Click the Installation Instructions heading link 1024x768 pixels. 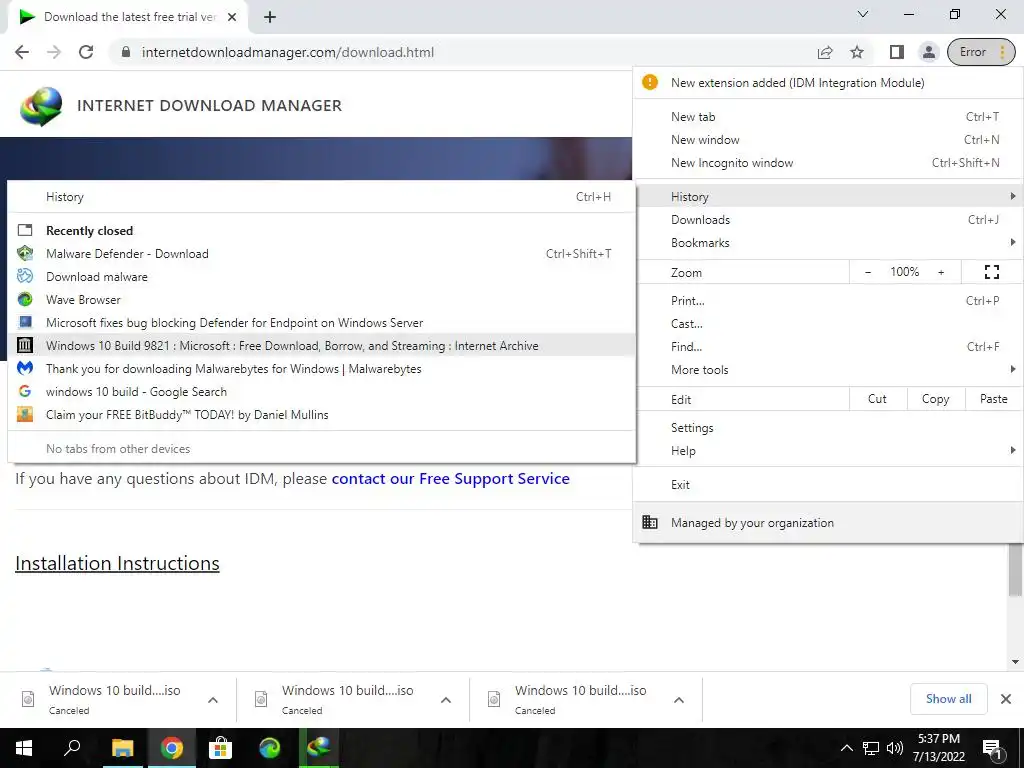pyautogui.click(x=117, y=563)
